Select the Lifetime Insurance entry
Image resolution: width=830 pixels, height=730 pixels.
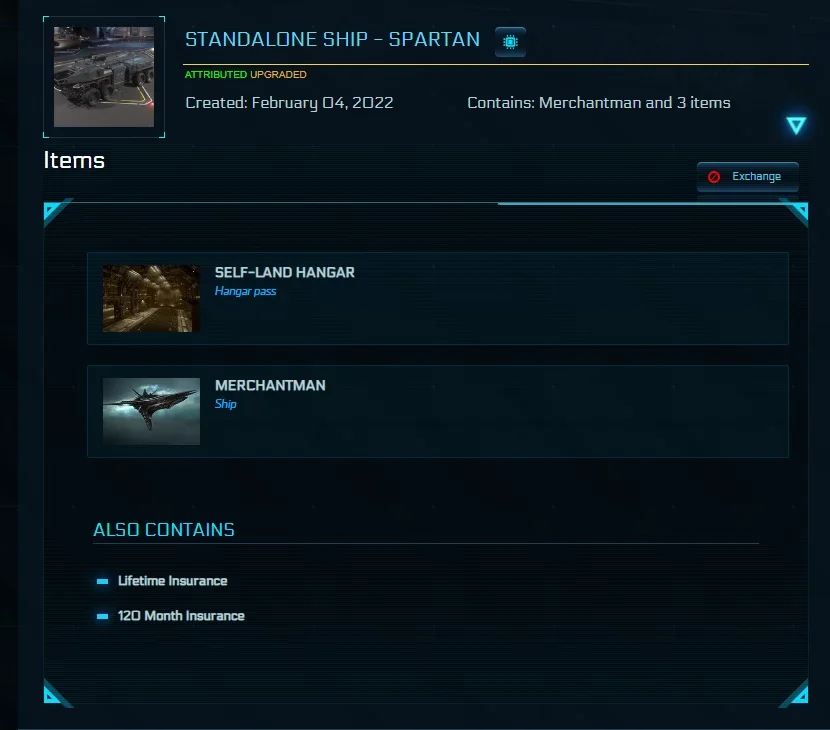[x=173, y=581]
